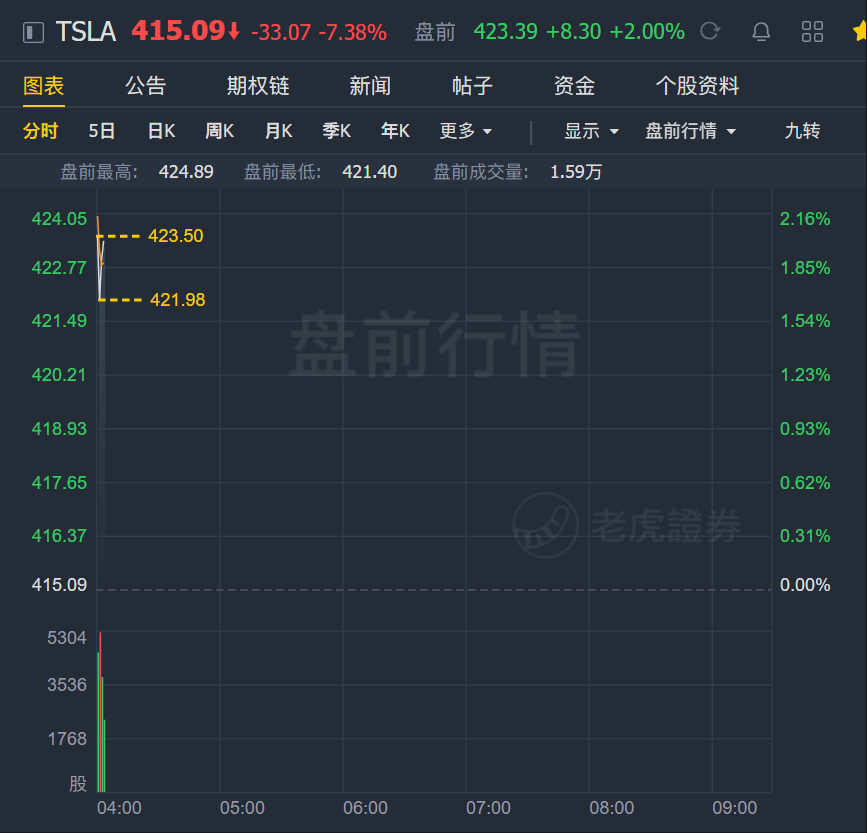Open the 资金 capital flow tab
The image size is (867, 833).
(574, 86)
